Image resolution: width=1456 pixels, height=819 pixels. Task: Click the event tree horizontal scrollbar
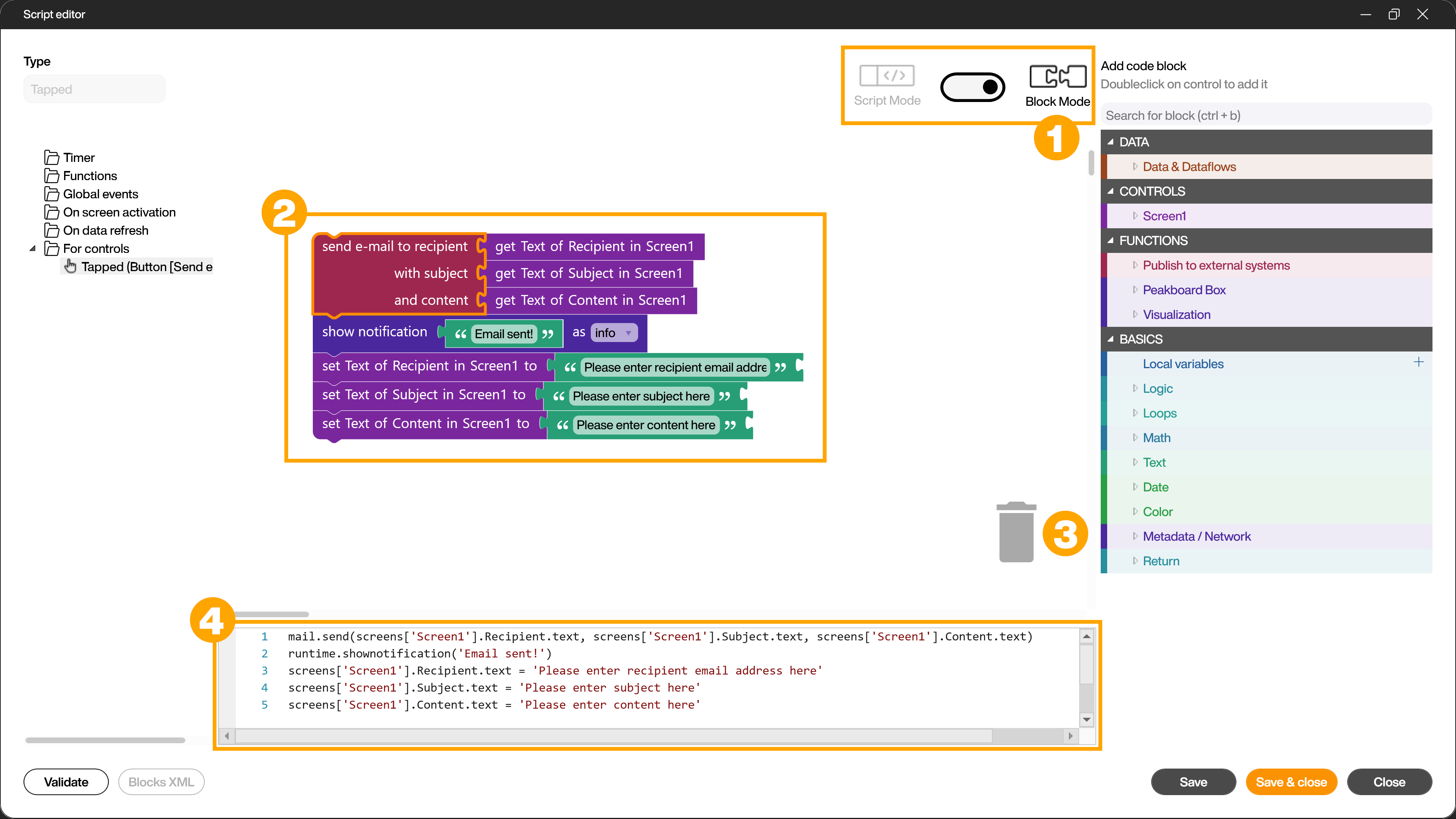tap(105, 740)
